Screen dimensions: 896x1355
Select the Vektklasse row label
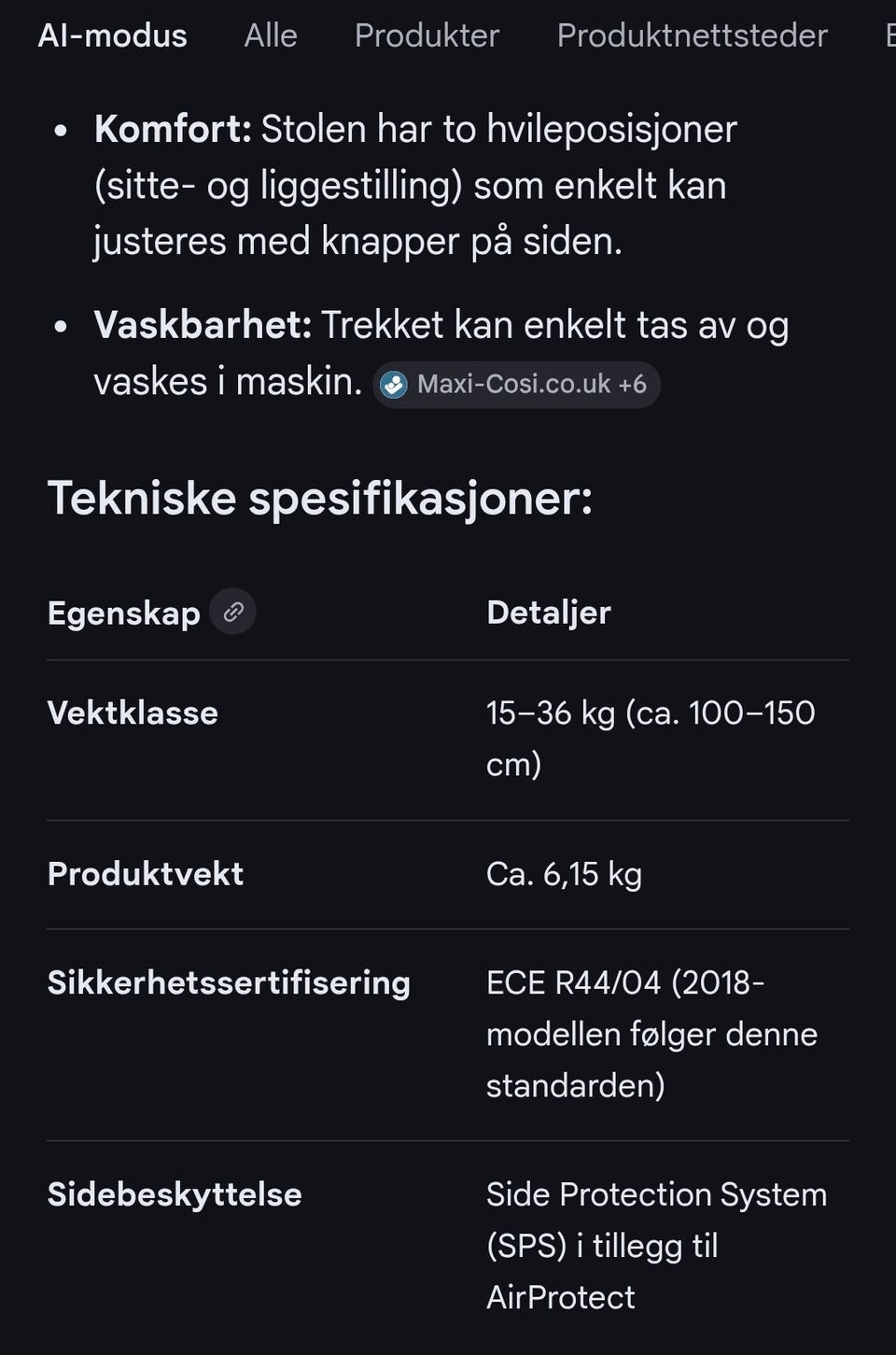[x=133, y=713]
